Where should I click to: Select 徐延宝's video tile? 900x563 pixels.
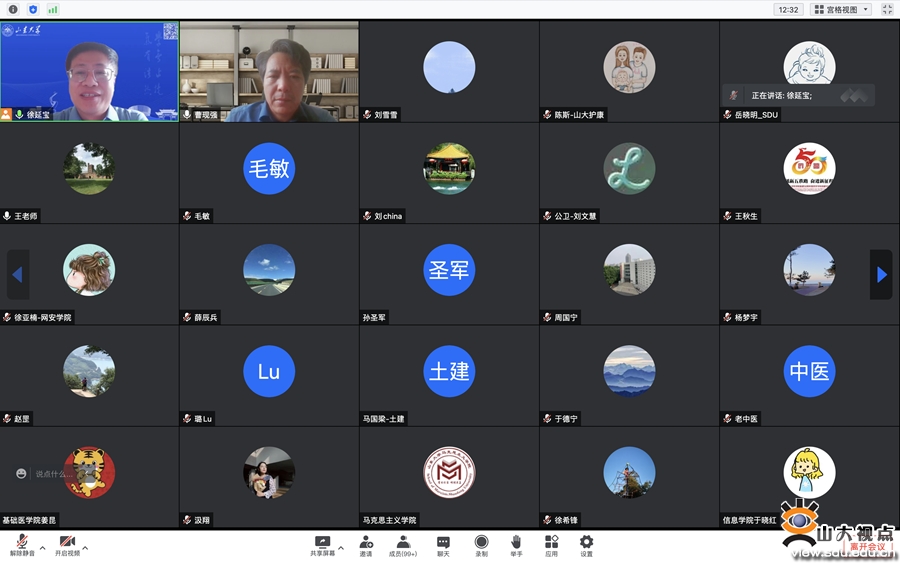click(89, 70)
